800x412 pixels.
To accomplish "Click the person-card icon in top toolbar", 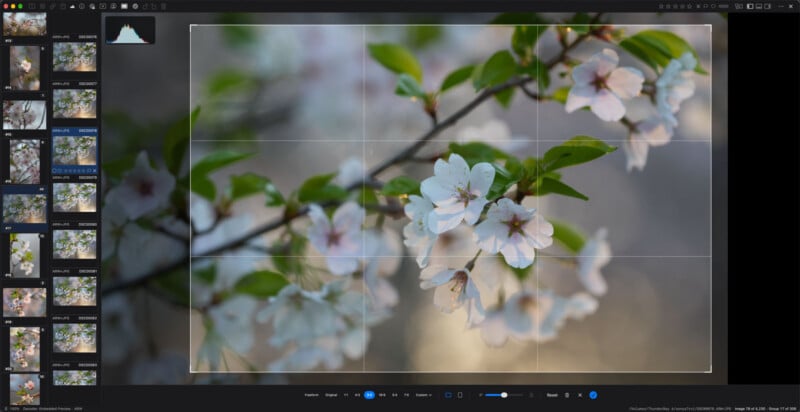I will pyautogui.click(x=113, y=6).
